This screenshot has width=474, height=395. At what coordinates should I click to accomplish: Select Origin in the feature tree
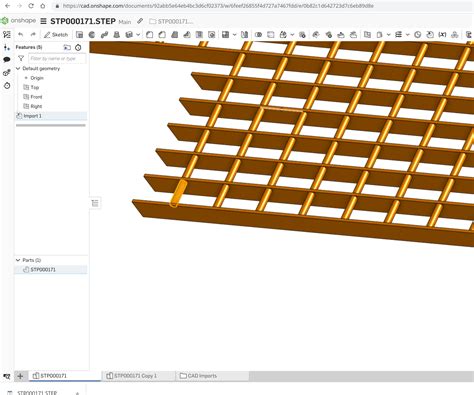click(37, 78)
